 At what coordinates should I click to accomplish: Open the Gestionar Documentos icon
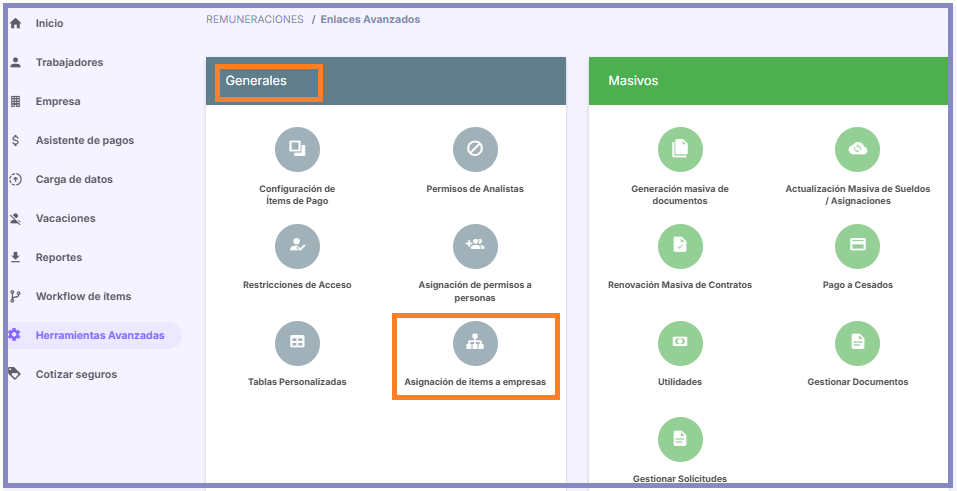(858, 343)
